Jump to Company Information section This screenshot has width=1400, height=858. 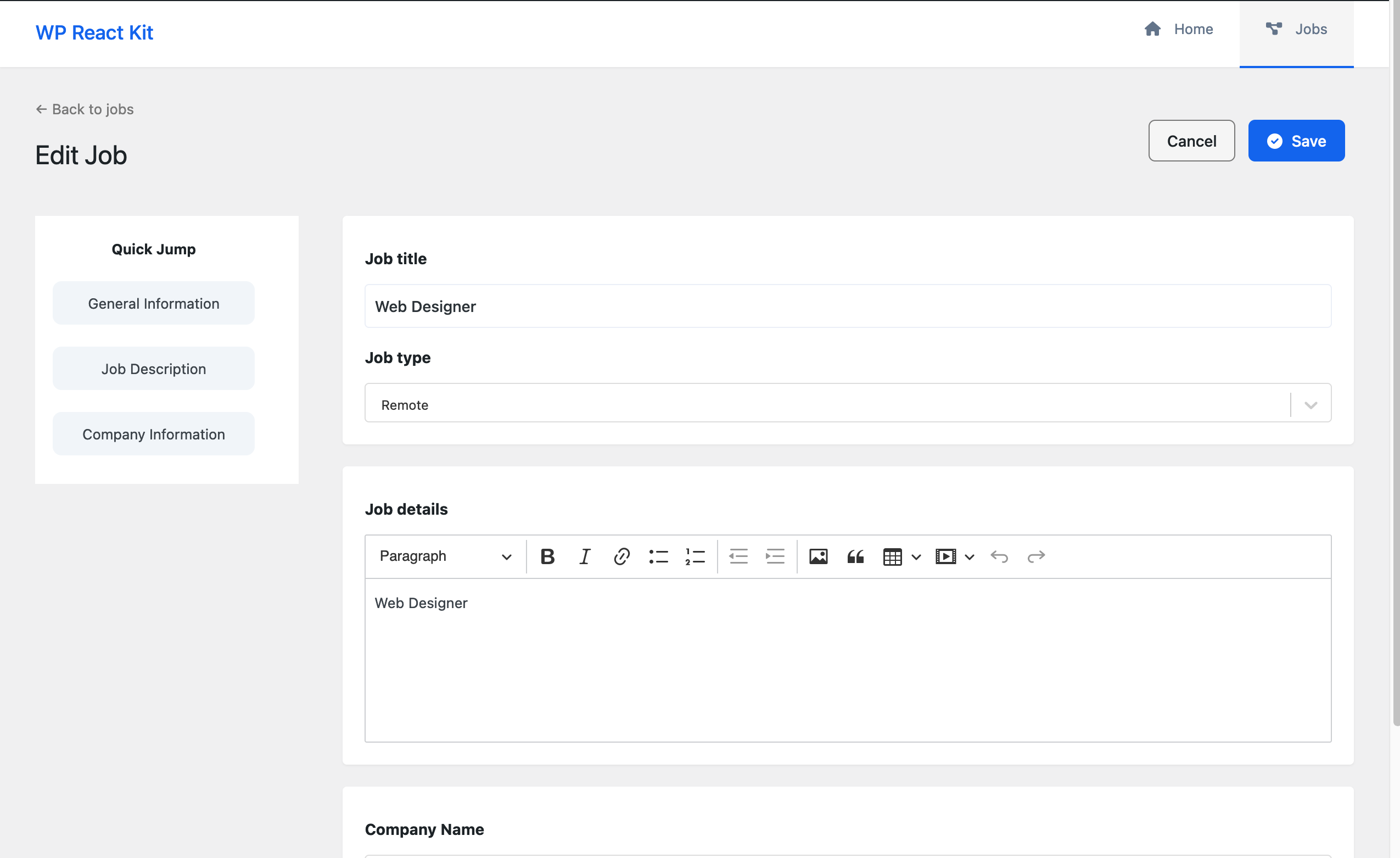tap(153, 434)
